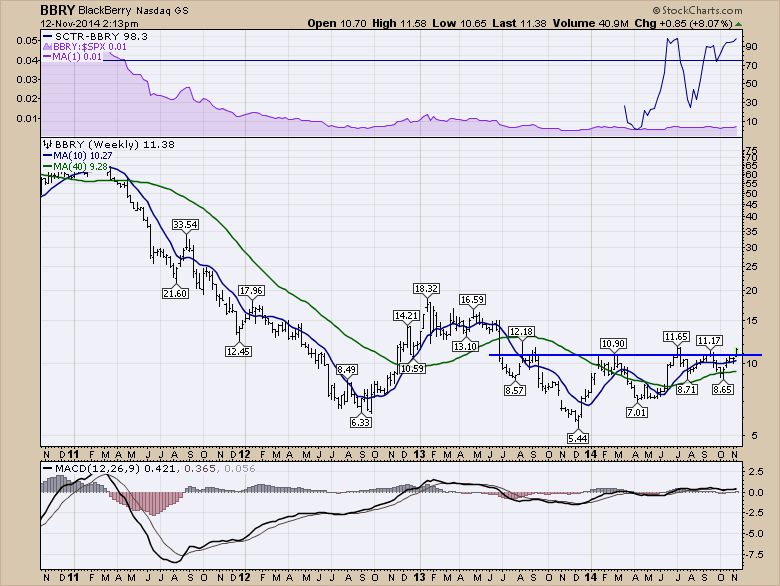This screenshot has width=780, height=586.
Task: Click the 11.65 price peak label
Action: click(x=677, y=337)
